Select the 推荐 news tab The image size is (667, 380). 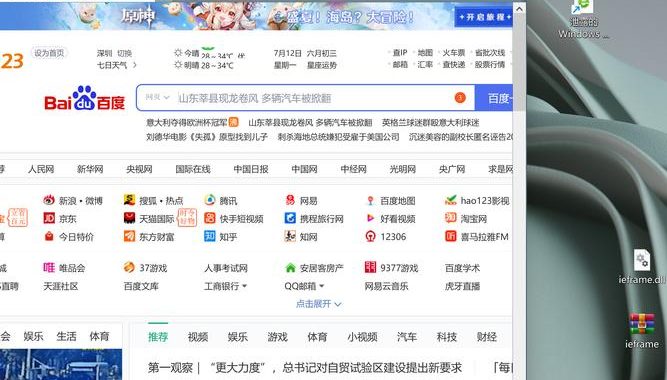[158, 337]
